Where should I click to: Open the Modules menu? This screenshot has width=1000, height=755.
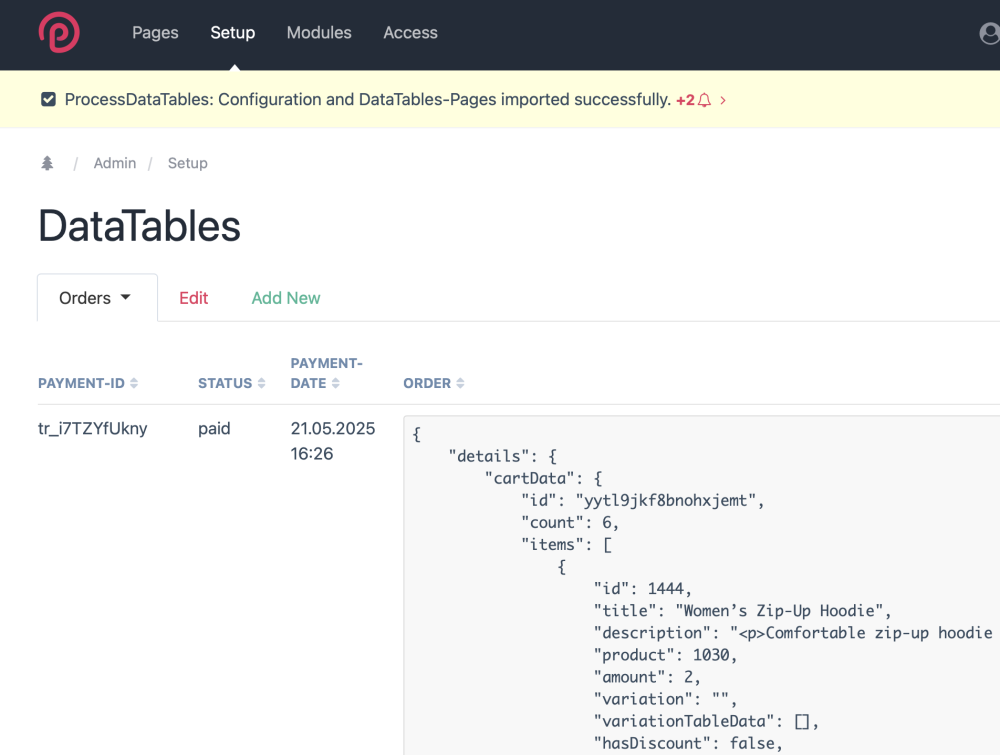pyautogui.click(x=319, y=33)
